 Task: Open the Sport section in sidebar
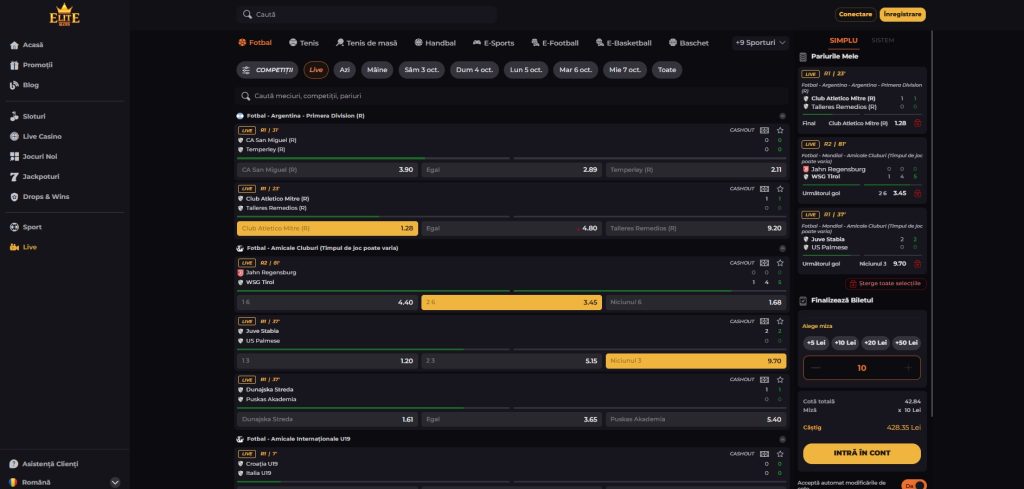click(x=31, y=227)
